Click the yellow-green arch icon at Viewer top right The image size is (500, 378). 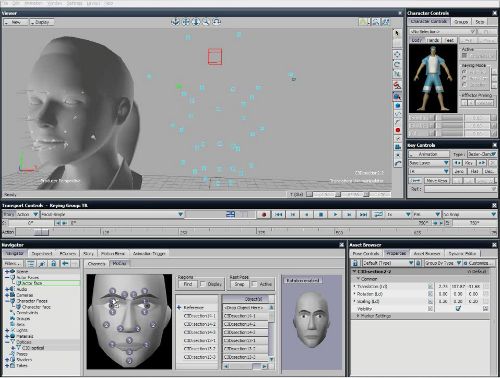pos(364,22)
